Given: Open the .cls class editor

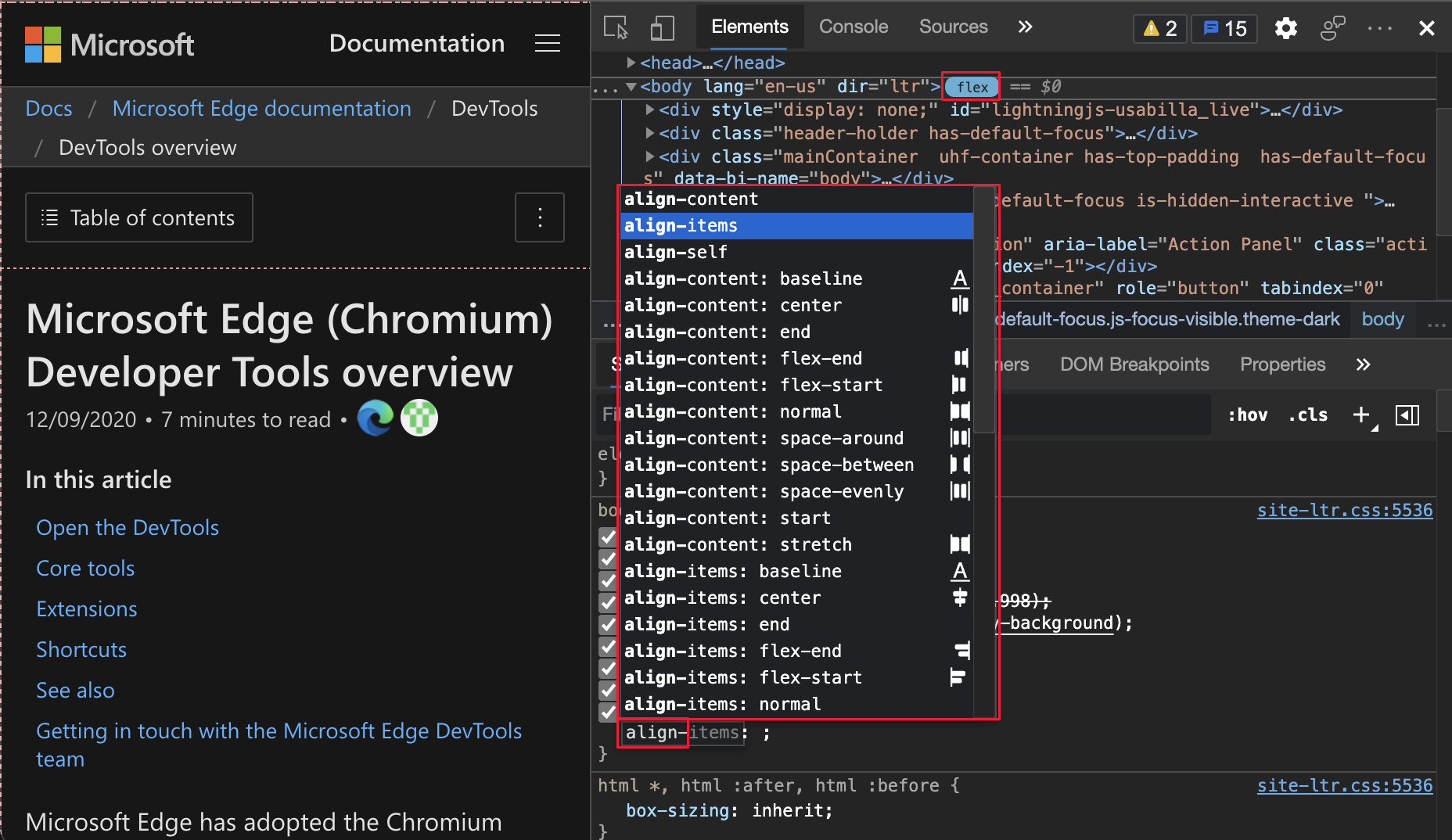Looking at the screenshot, I should pyautogui.click(x=1307, y=415).
